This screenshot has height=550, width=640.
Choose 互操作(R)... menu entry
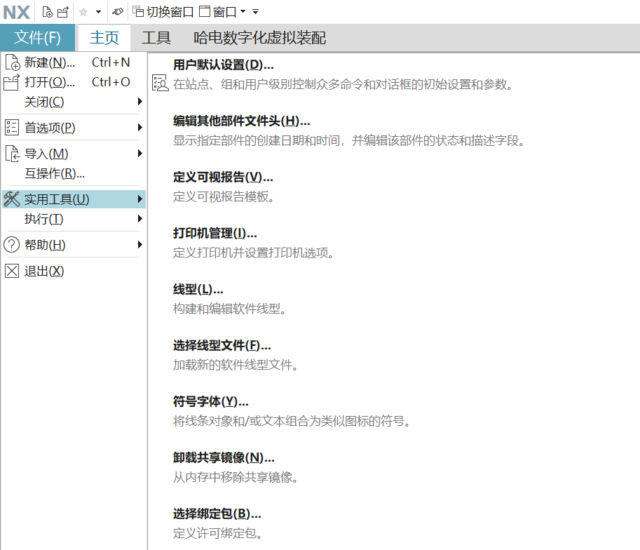click(73, 174)
